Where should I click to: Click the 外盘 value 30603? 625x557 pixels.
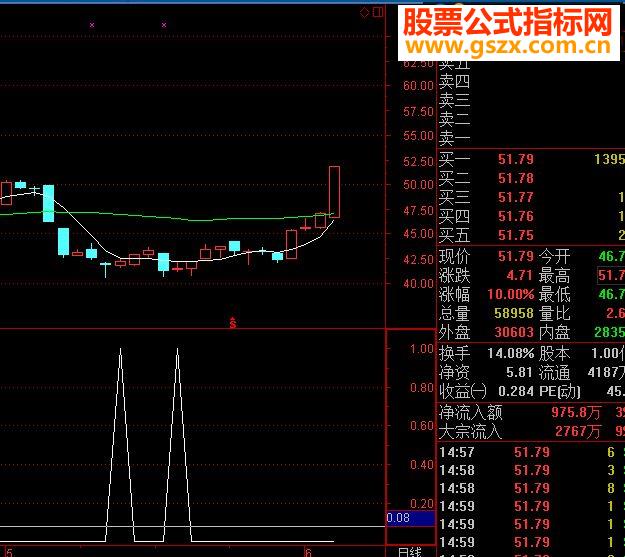(514, 332)
